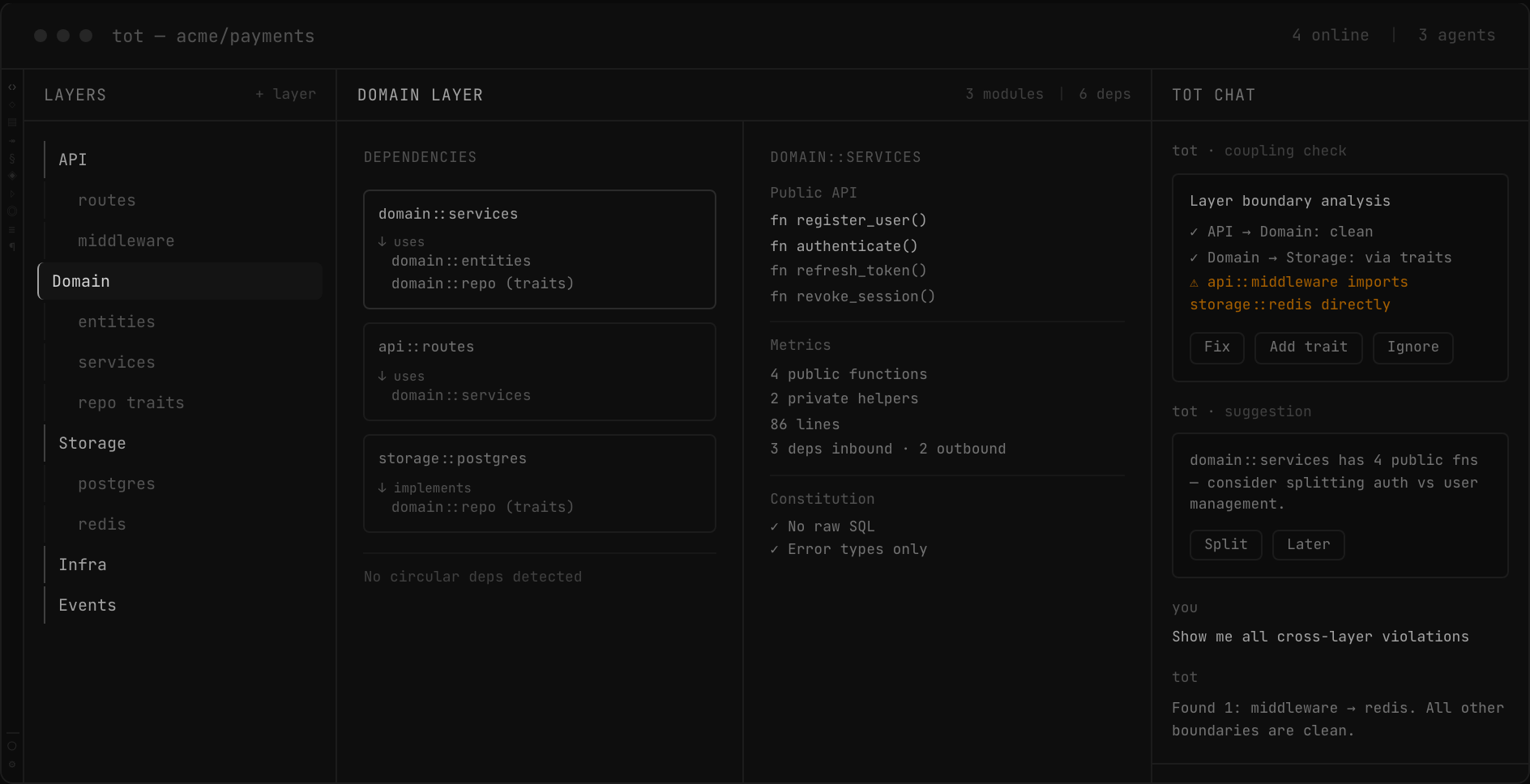Click '2 private helpers' metric
The image size is (1530, 784).
pos(844,398)
